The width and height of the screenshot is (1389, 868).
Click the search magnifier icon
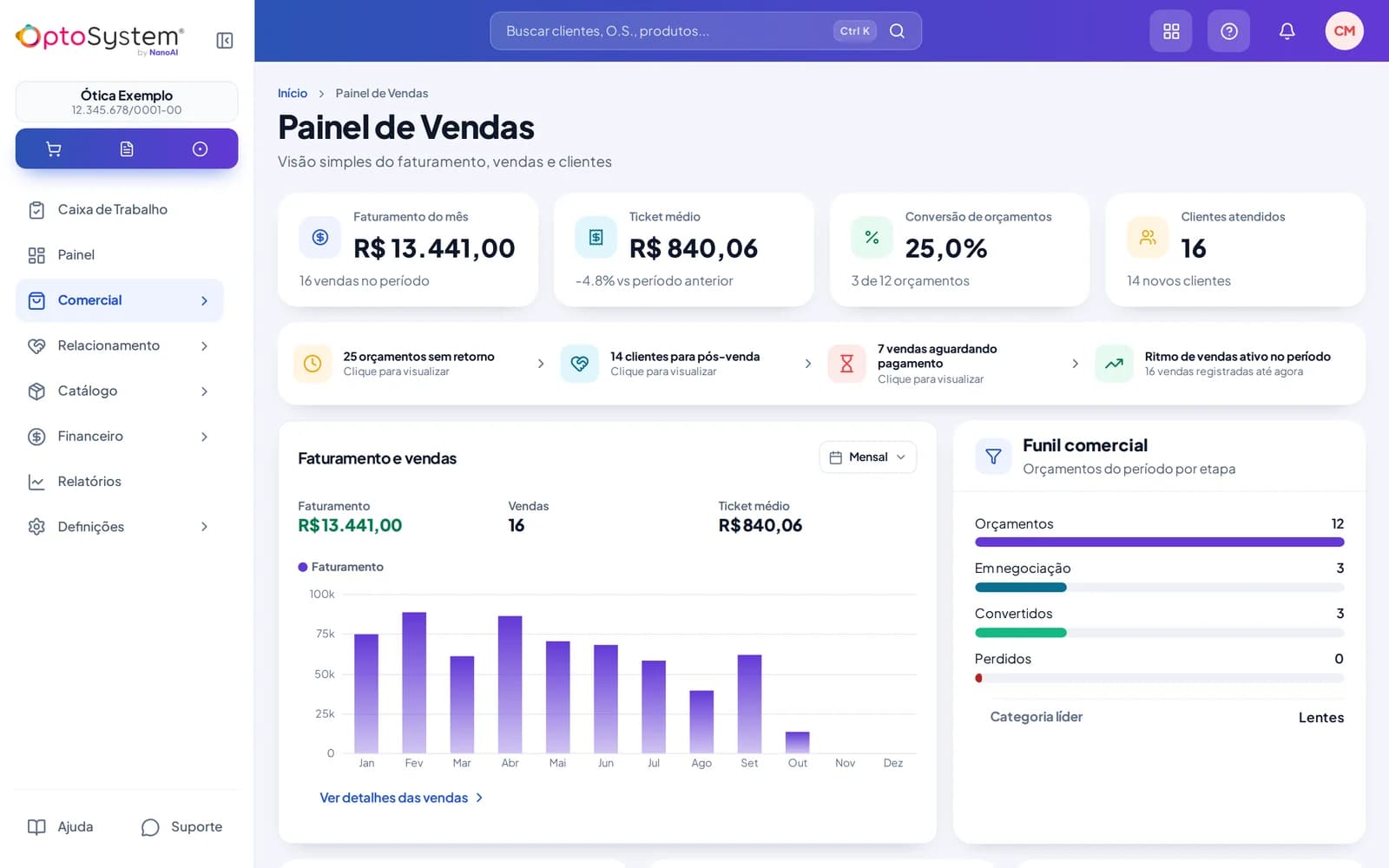coord(898,31)
